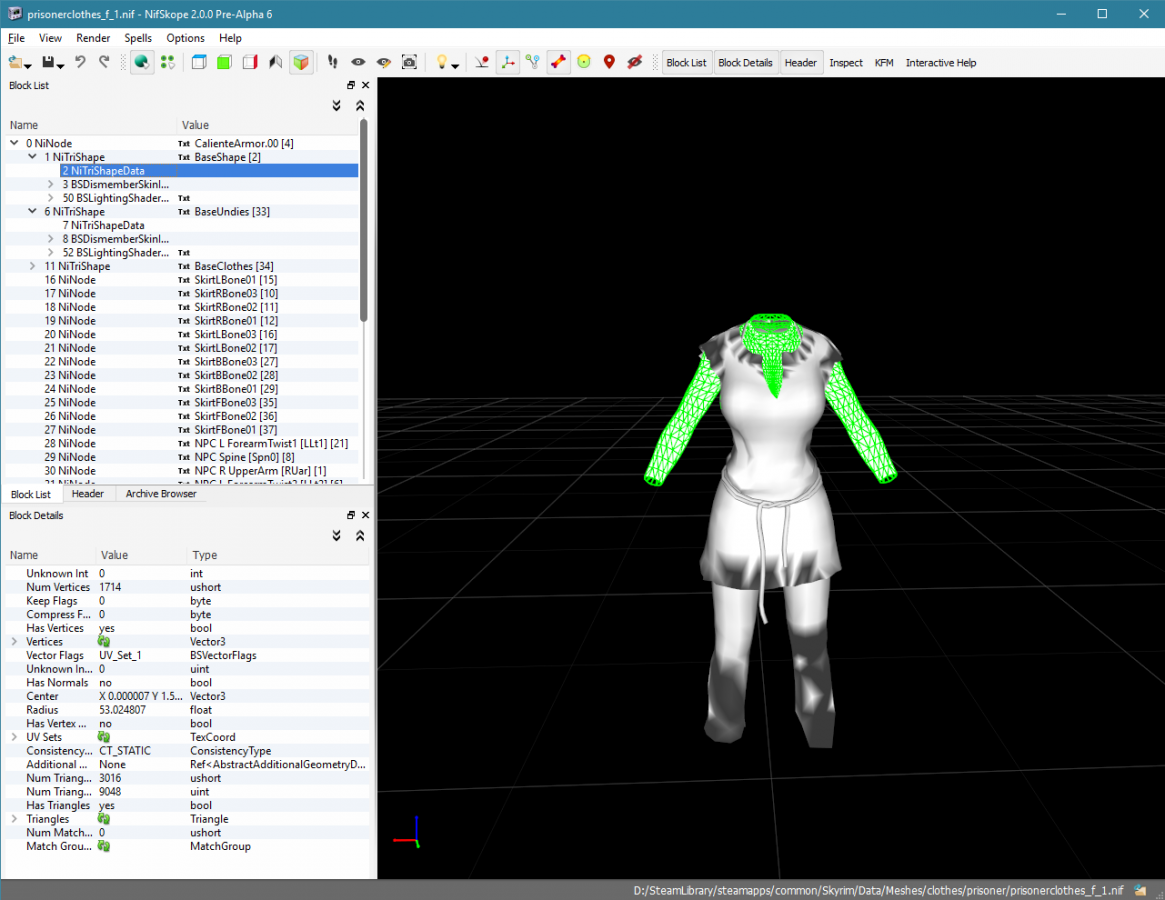Click the Save floppy disk icon
Viewport: 1165px width, 900px height.
point(48,62)
